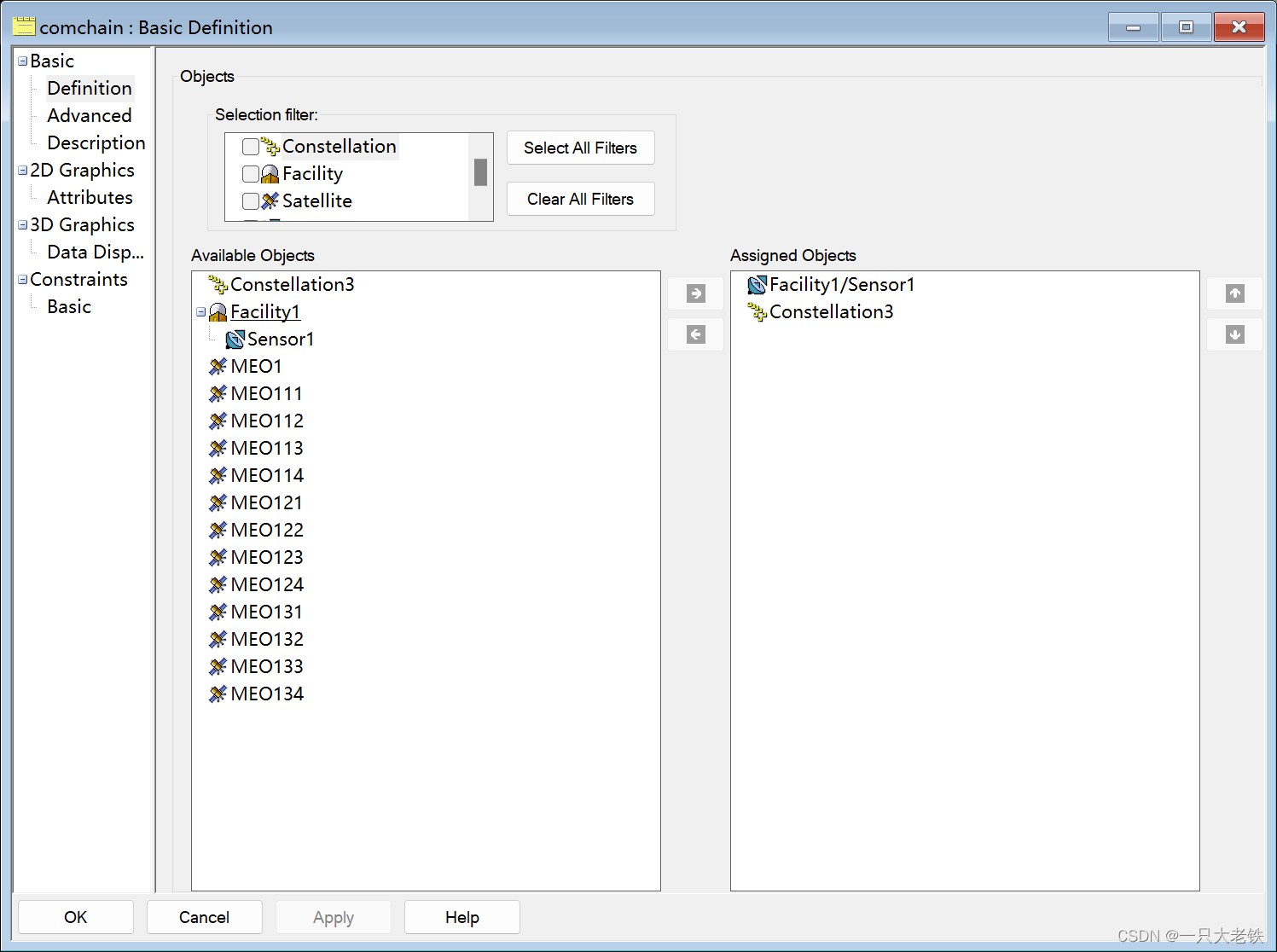The width and height of the screenshot is (1277, 952).
Task: Select the 3D Graphics tree label
Action: (x=83, y=225)
